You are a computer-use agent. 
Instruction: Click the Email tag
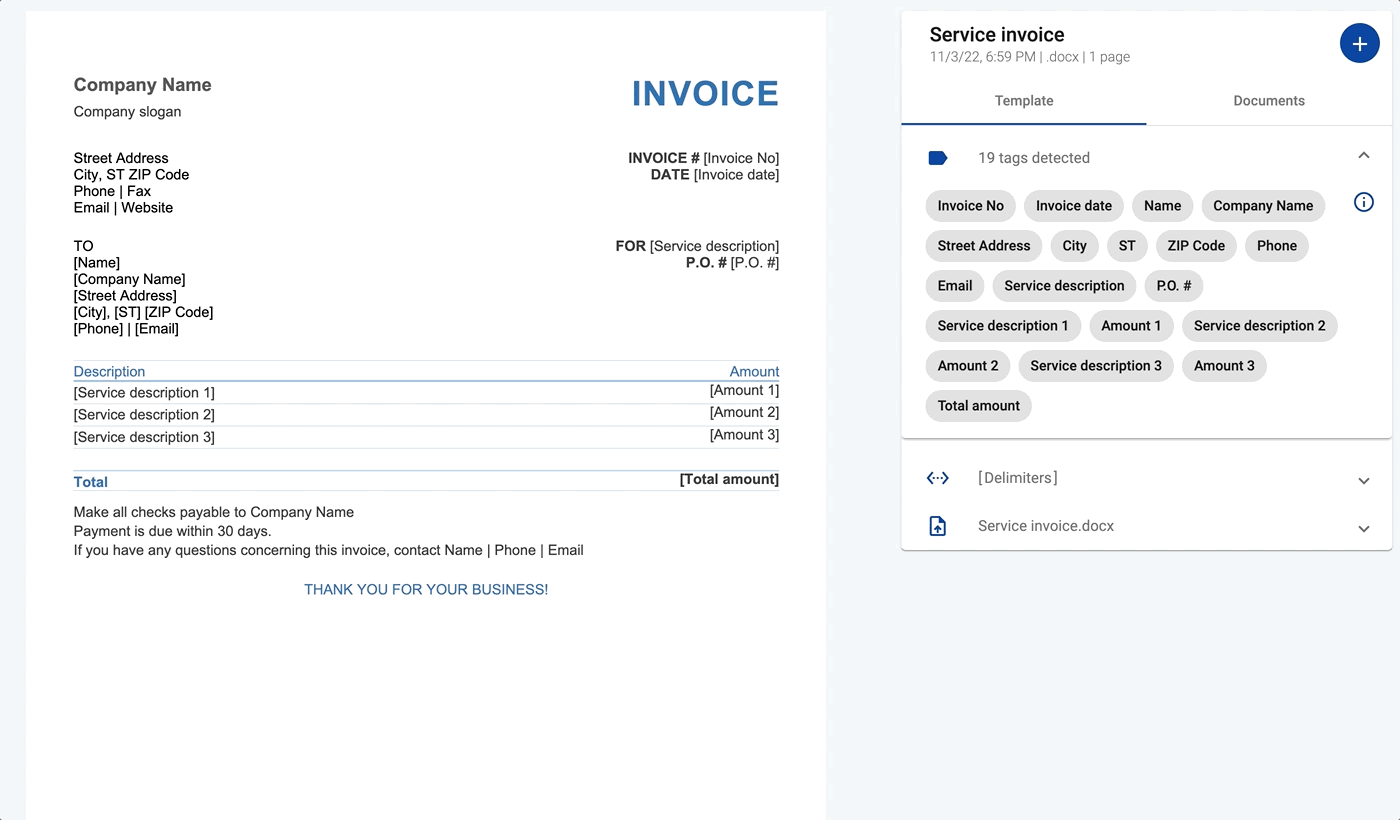954,285
